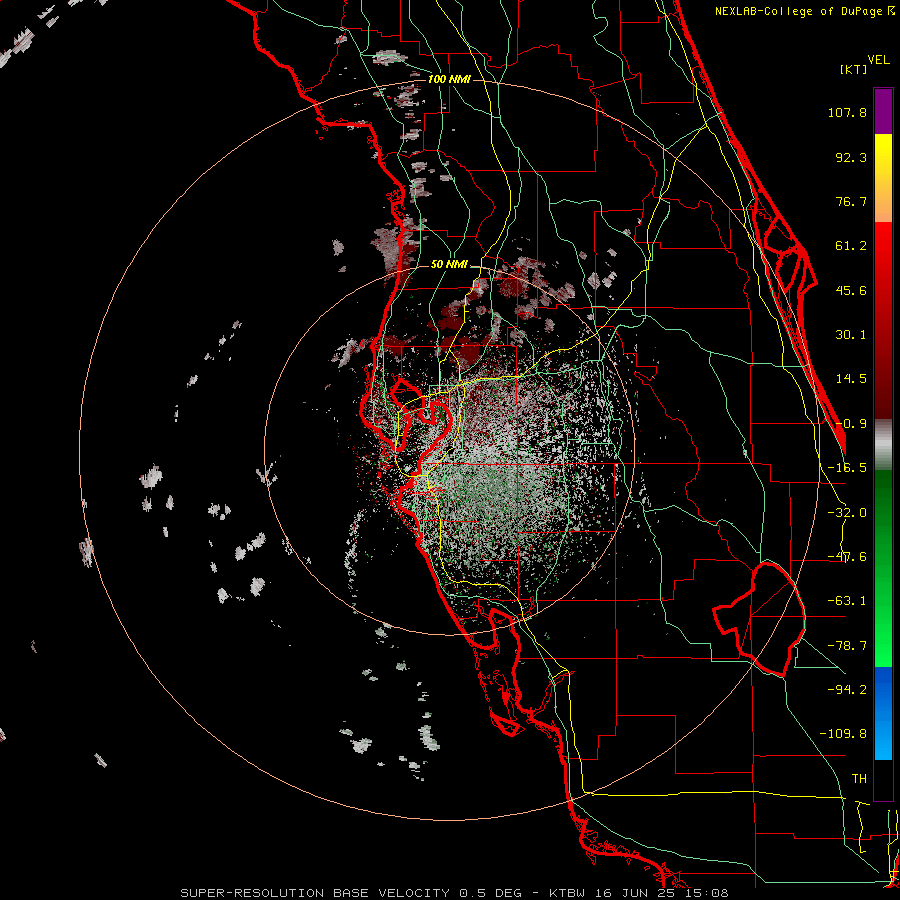Pick the yellow-orange segment of velocity color bar

coord(883,178)
